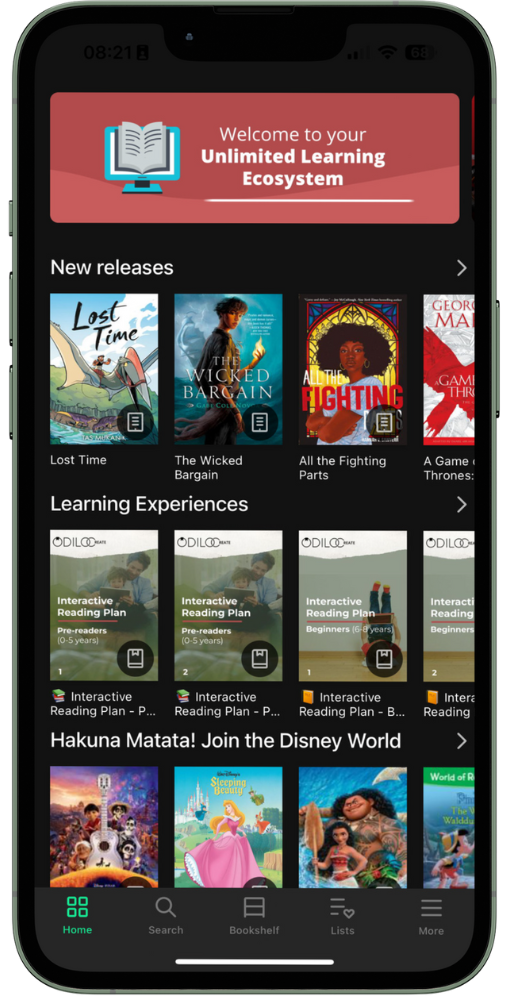Tap the 08:21 clock in status bar
Viewport: 516px width, 1000px height.
click(107, 53)
